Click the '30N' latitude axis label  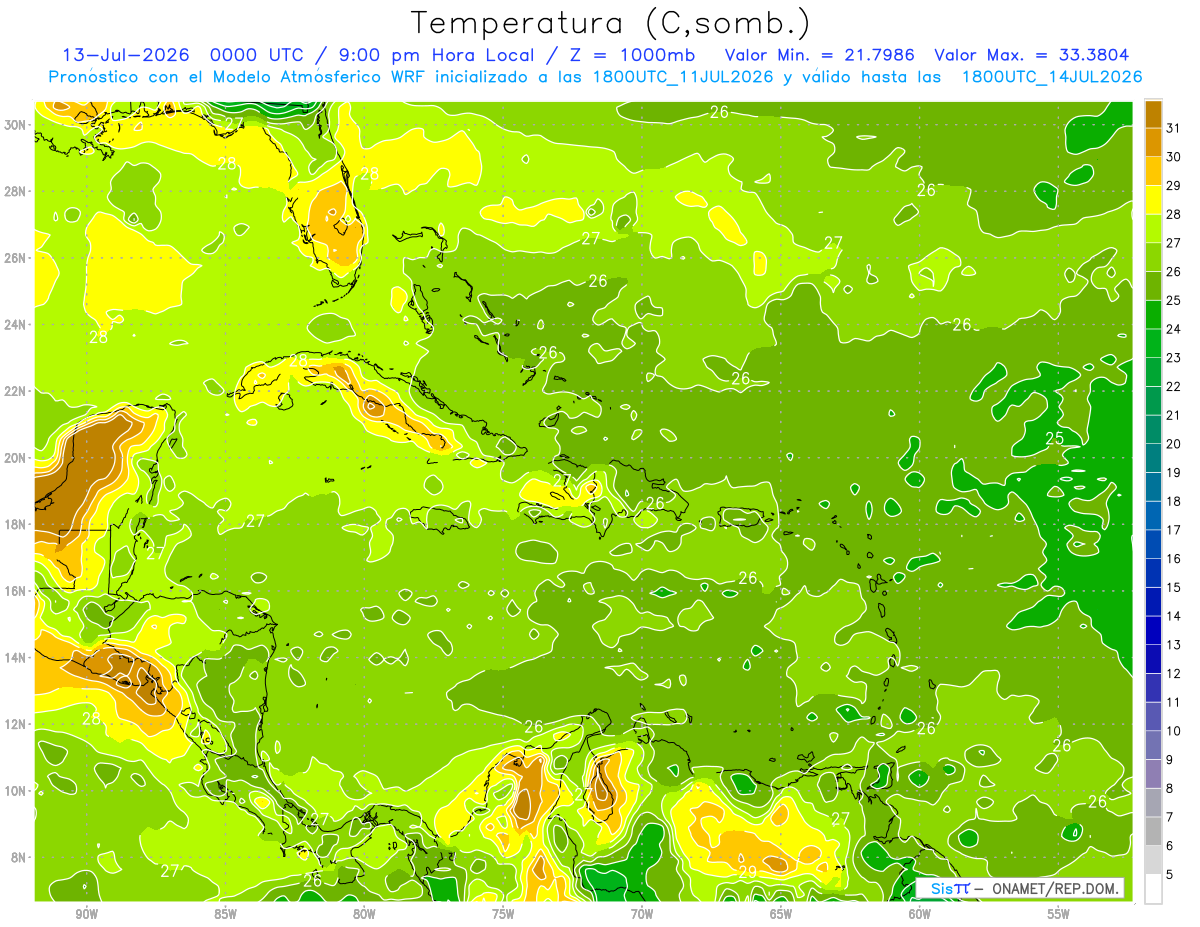click(15, 125)
